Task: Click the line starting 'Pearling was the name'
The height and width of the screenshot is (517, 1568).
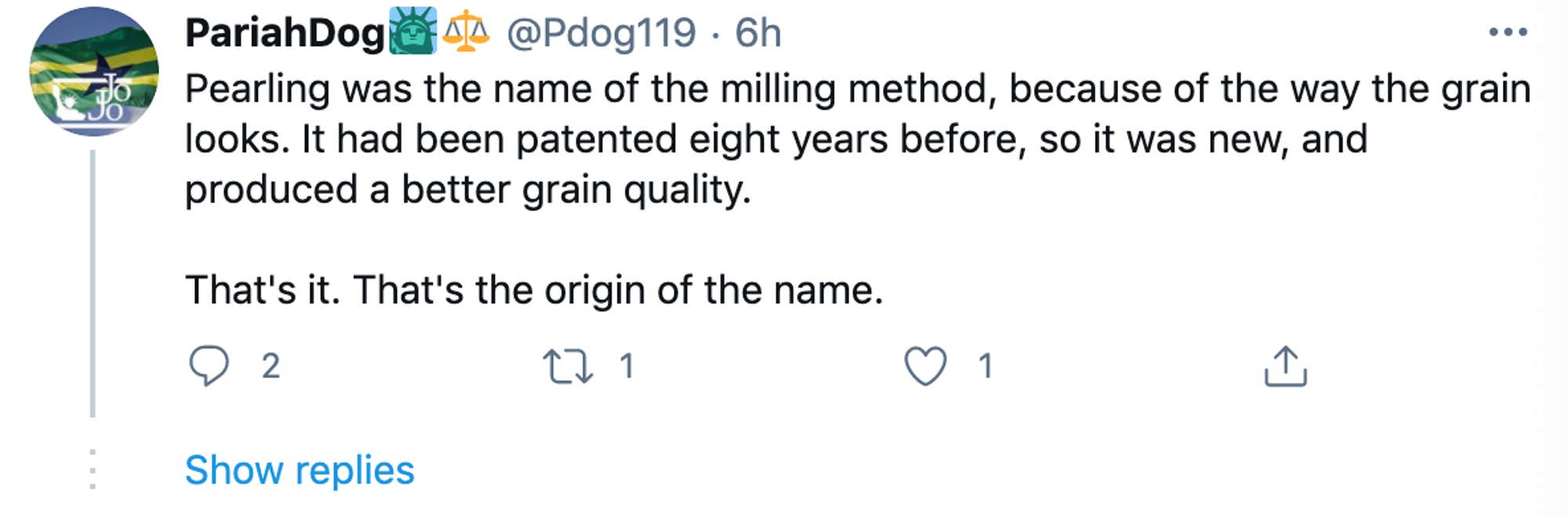Action: point(857,89)
